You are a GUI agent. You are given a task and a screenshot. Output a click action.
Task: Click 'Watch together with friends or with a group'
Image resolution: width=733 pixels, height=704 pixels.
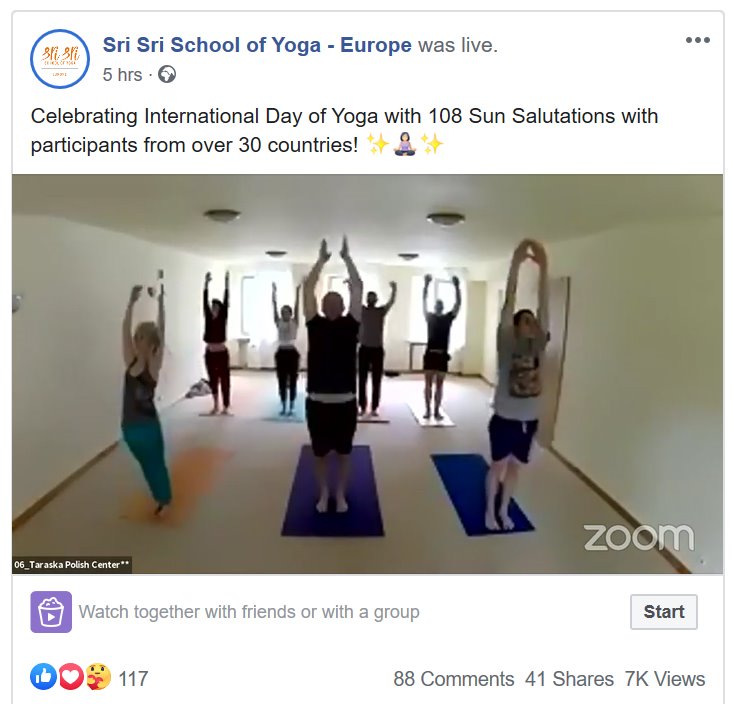(x=249, y=611)
